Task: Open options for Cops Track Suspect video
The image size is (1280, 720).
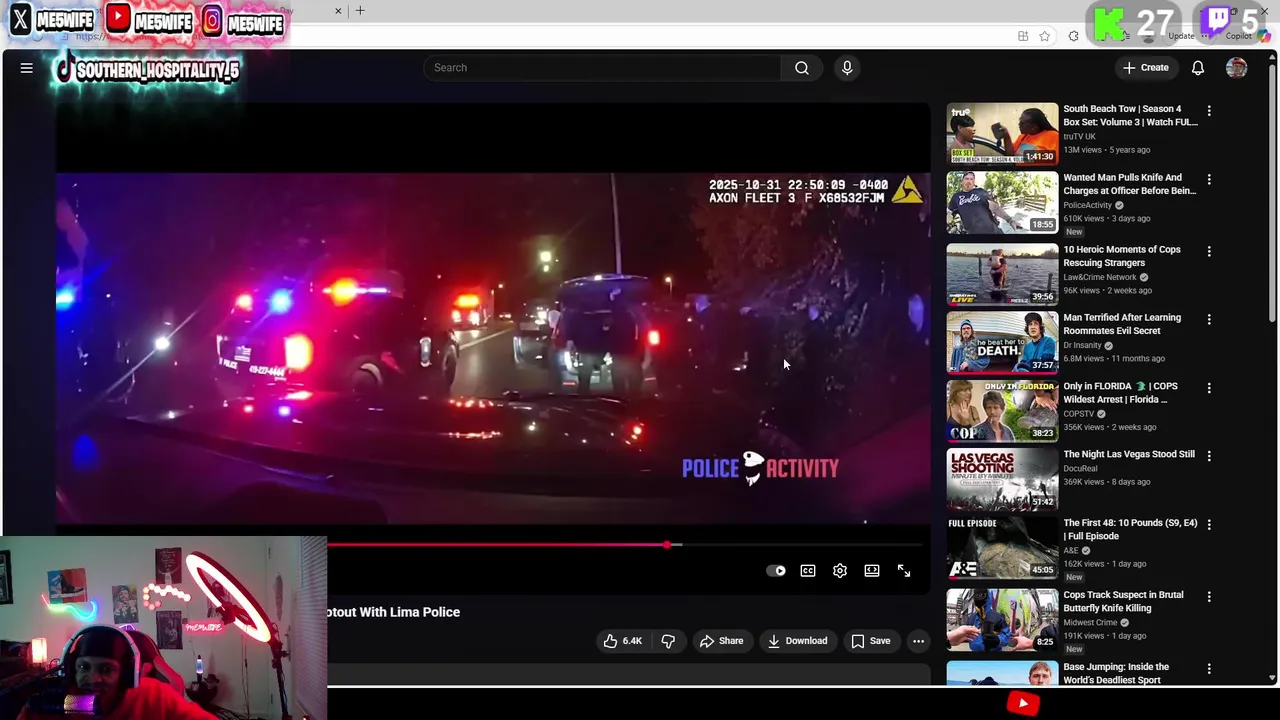Action: 1209,597
